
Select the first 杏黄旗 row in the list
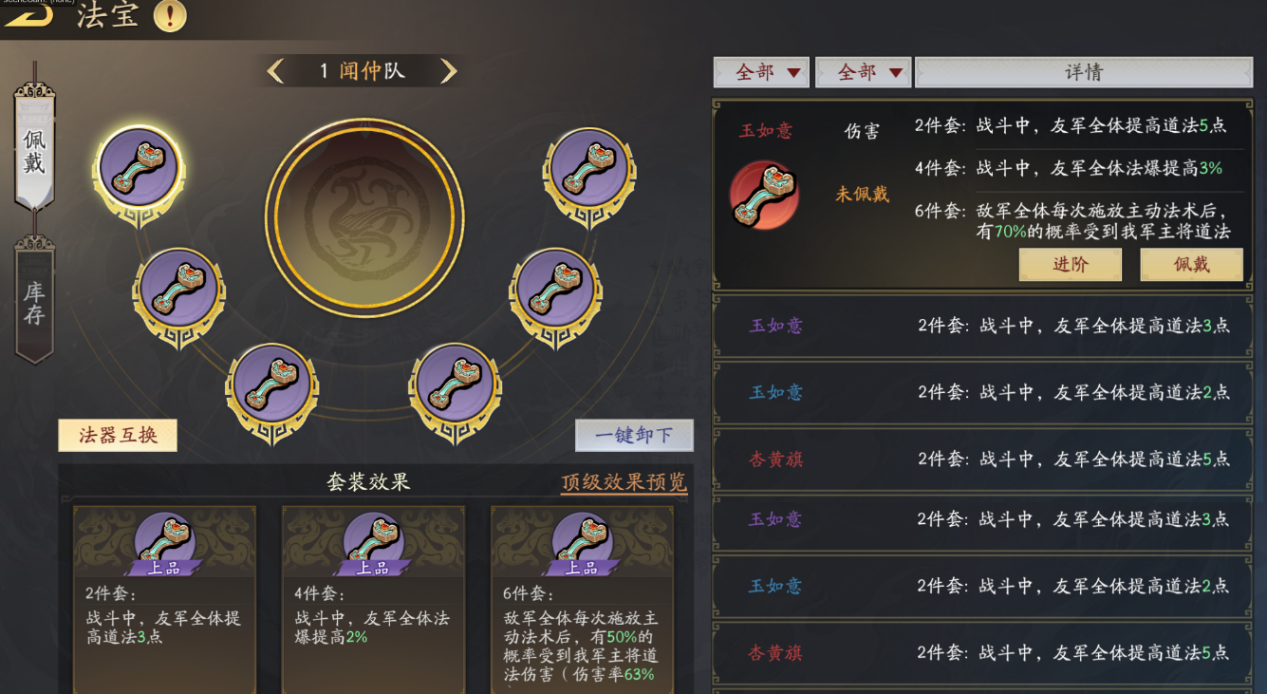pos(983,459)
